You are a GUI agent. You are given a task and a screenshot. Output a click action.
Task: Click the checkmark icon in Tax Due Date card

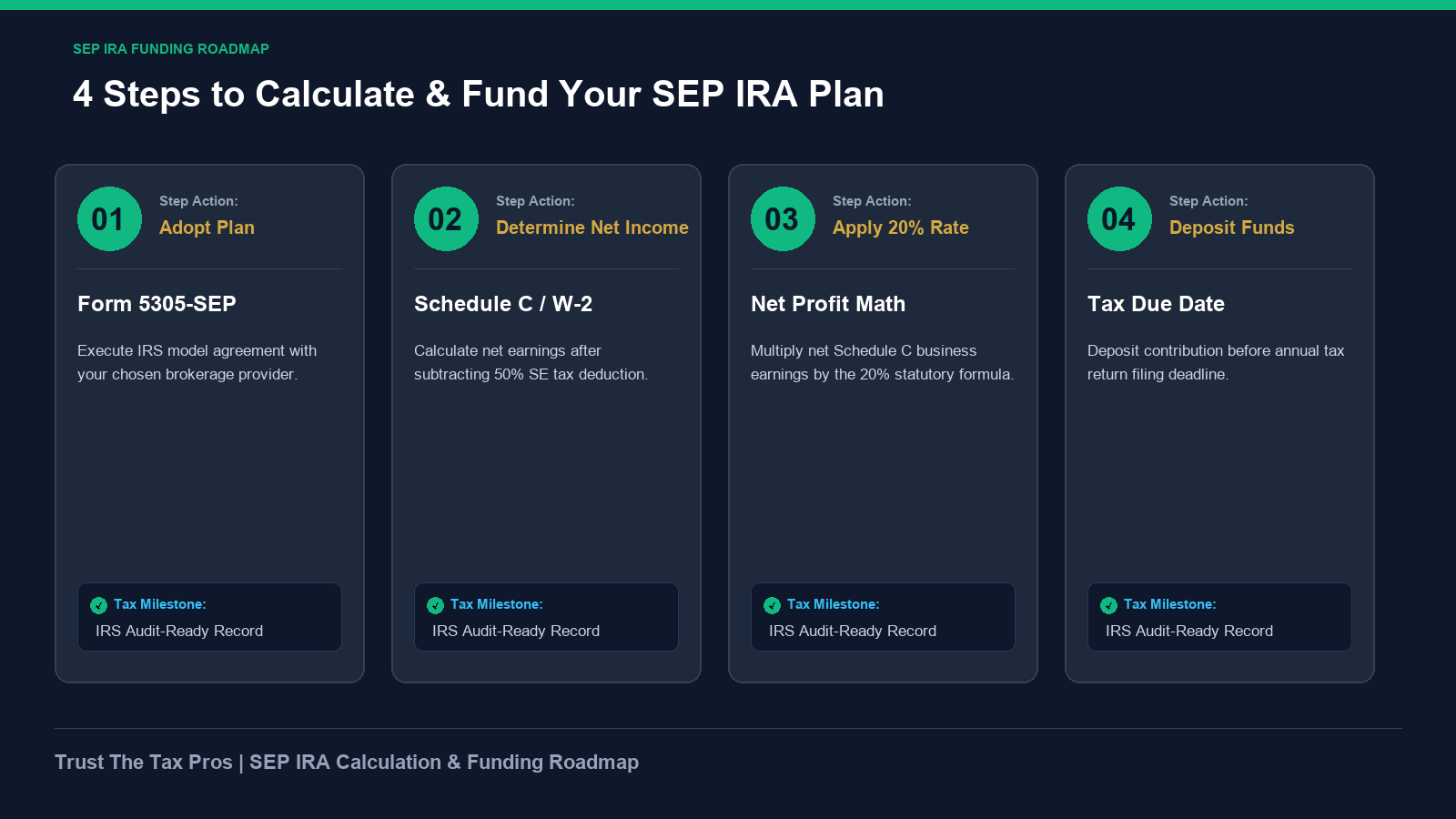pos(1108,605)
